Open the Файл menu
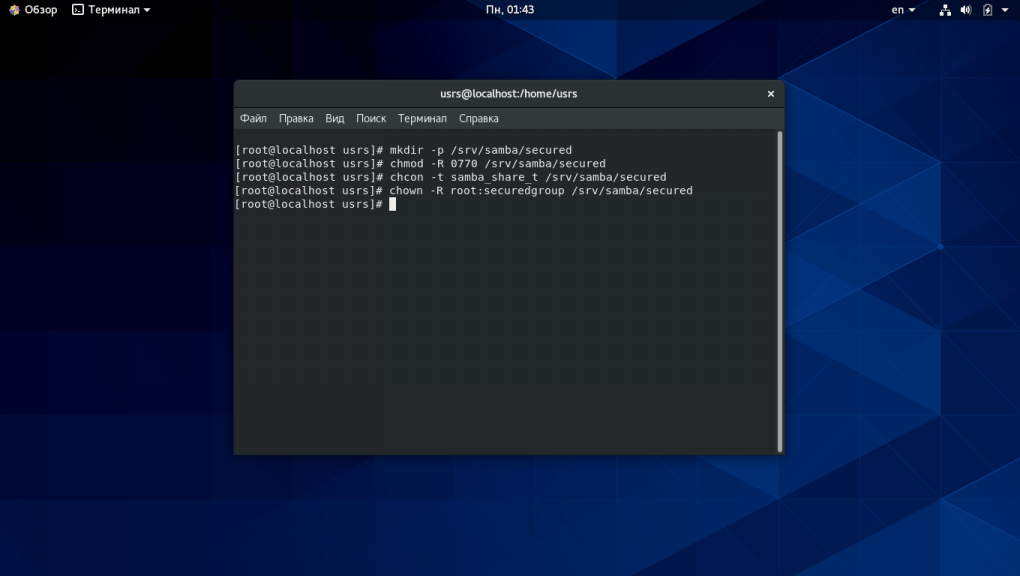1020x576 pixels. pyautogui.click(x=253, y=118)
